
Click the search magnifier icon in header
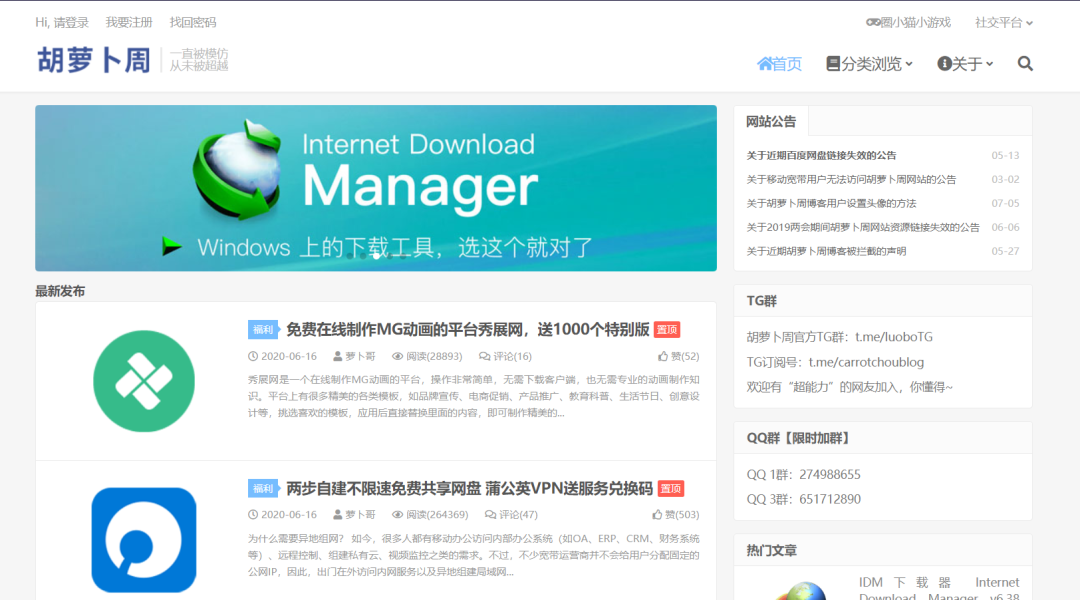(1025, 64)
